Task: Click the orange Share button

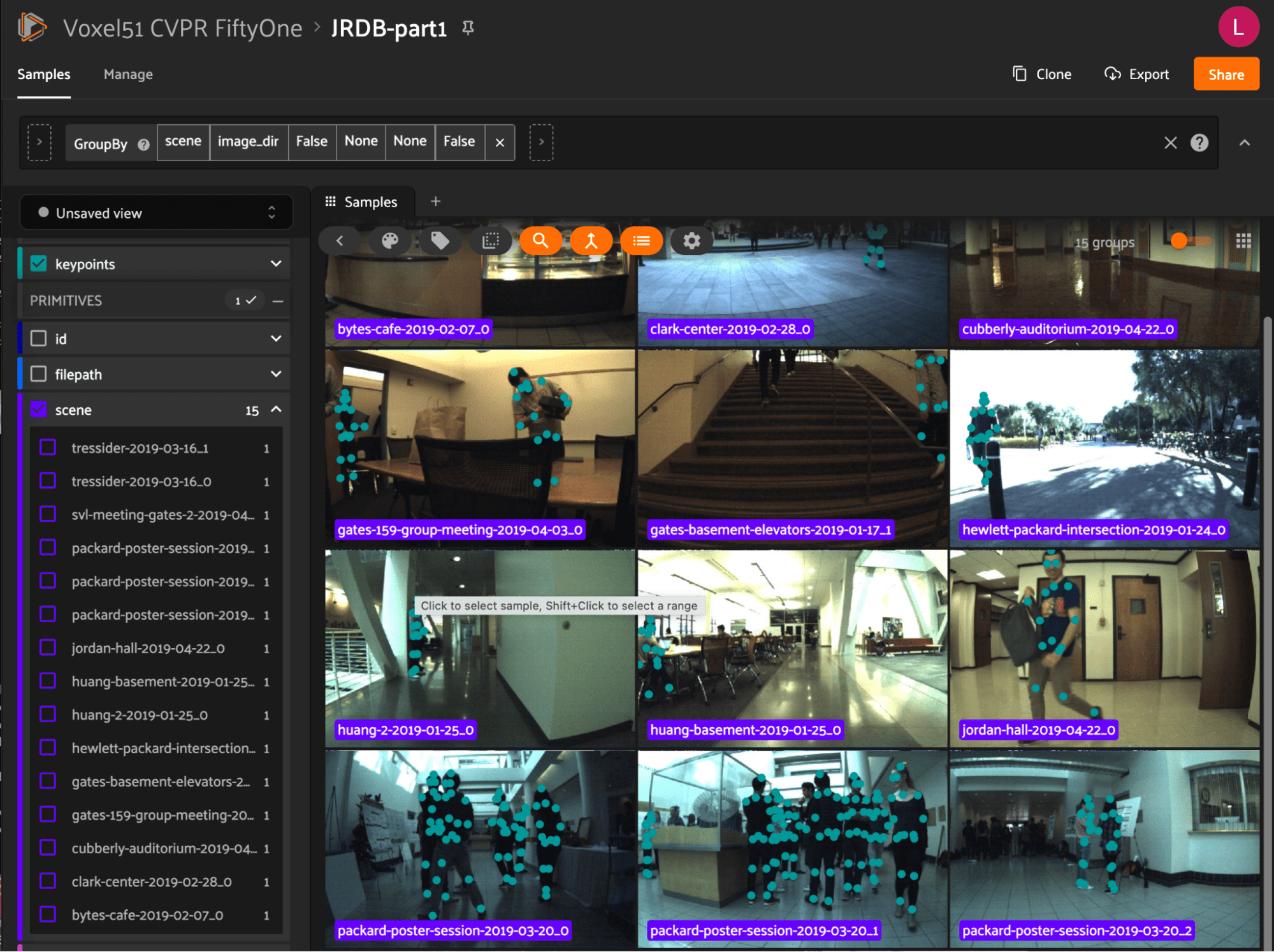Action: (1226, 75)
